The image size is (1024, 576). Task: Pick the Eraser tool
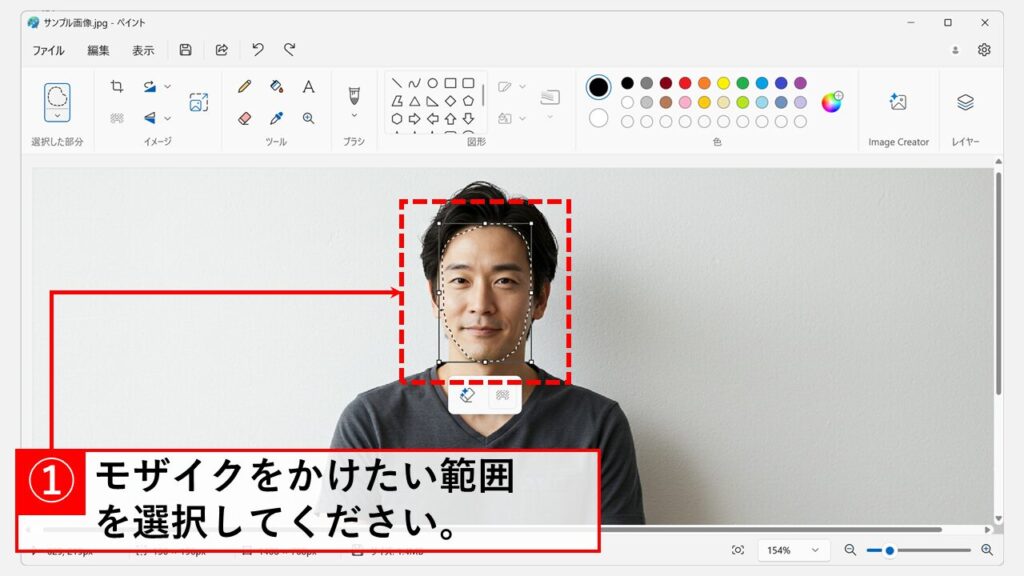click(245, 118)
